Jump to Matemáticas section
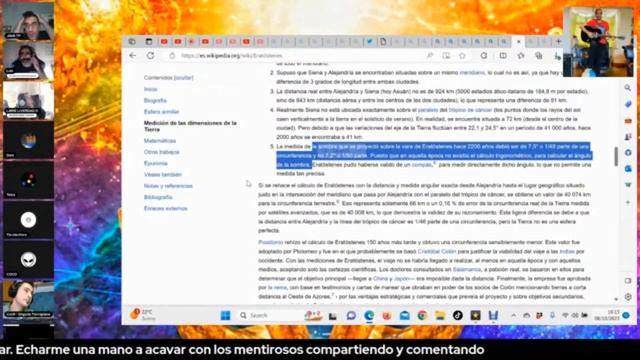The image size is (640, 360). 160,141
